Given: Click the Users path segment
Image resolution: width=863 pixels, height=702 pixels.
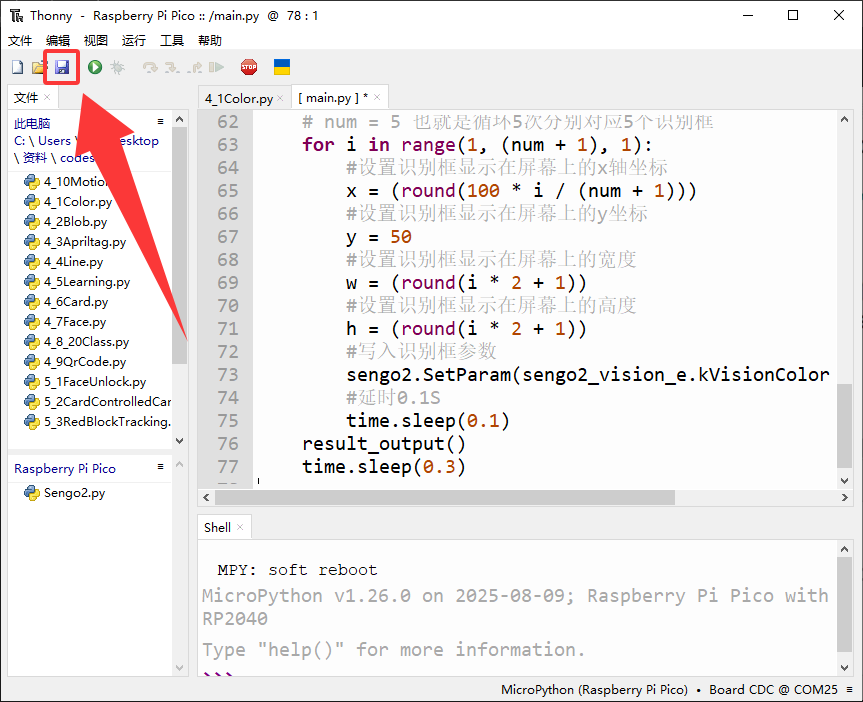Looking at the screenshot, I should tap(54, 141).
